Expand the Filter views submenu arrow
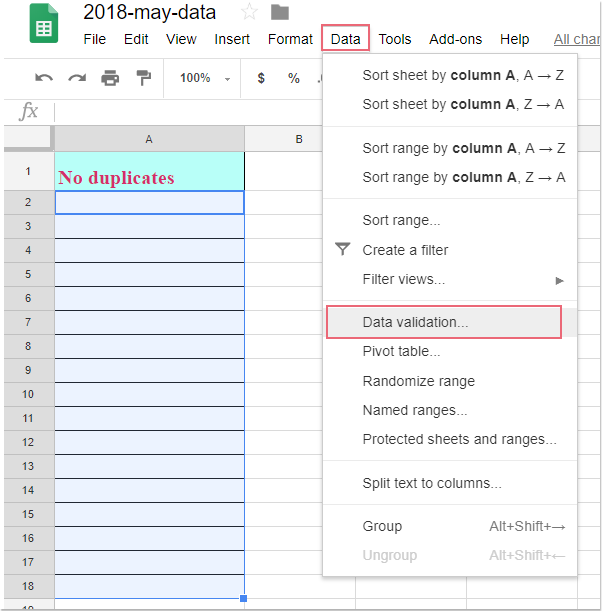The height and width of the screenshot is (611, 602). (560, 281)
